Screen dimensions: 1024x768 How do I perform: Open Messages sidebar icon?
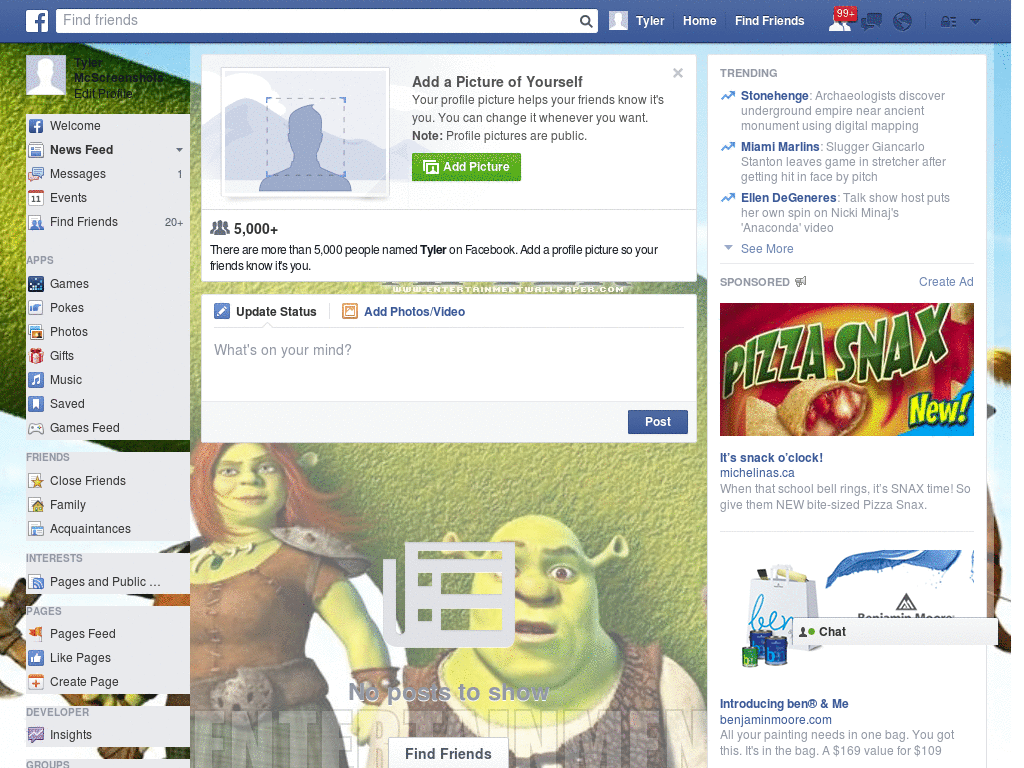pyautogui.click(x=36, y=174)
